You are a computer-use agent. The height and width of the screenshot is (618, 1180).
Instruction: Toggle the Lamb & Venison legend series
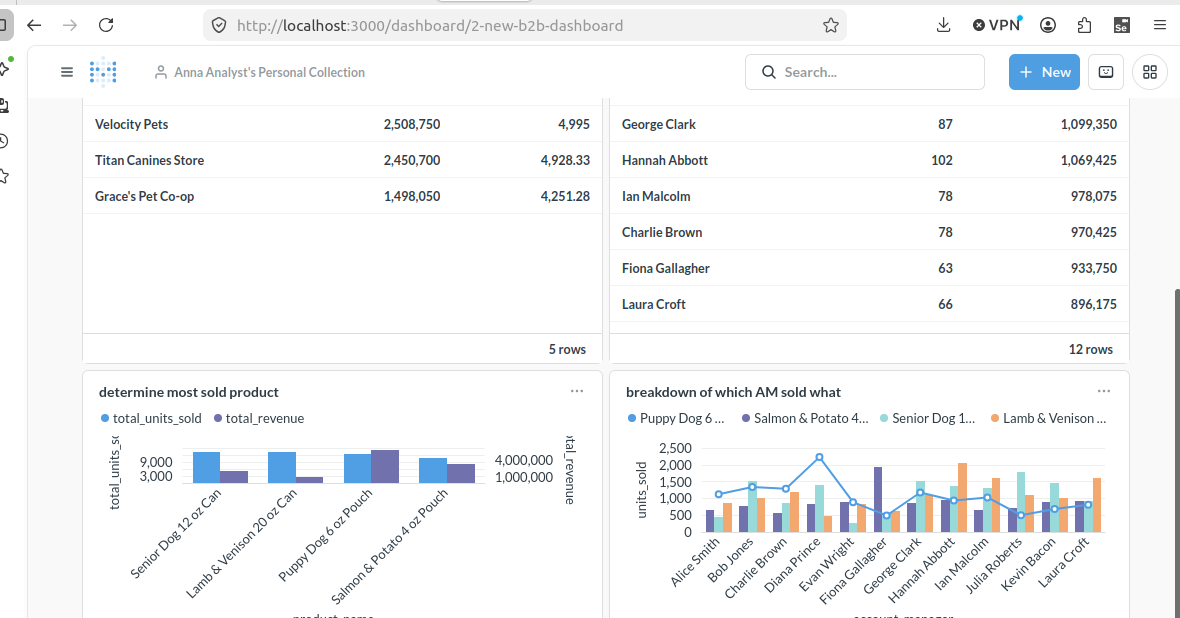[x=1048, y=419]
